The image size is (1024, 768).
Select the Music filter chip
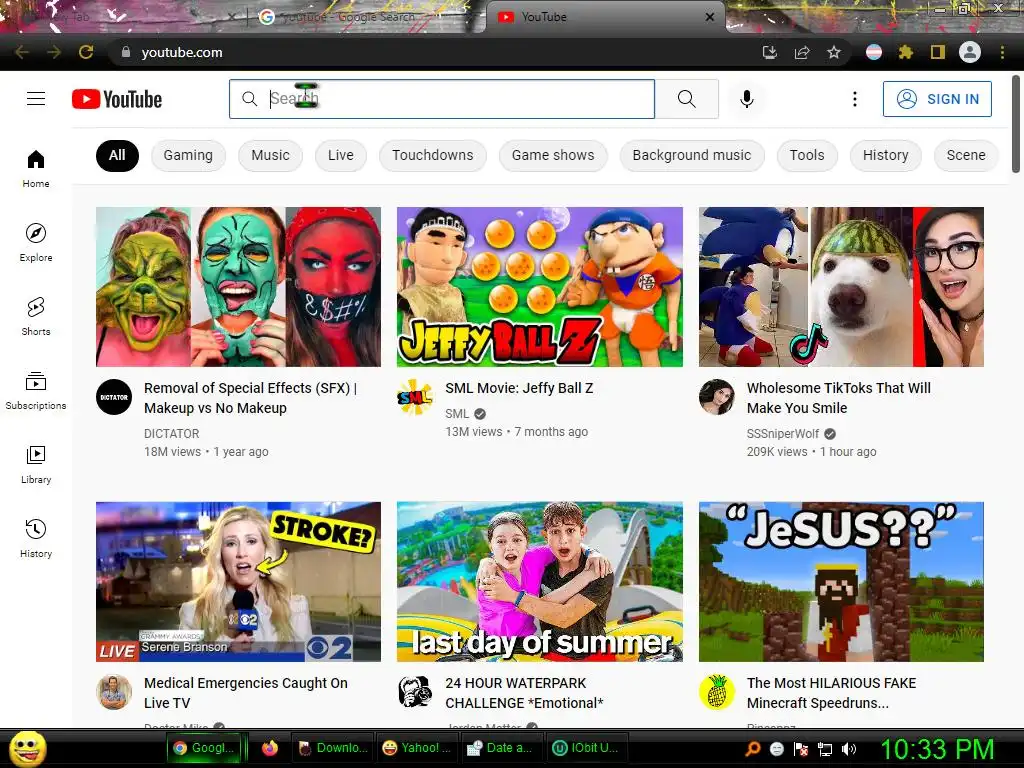click(x=270, y=155)
